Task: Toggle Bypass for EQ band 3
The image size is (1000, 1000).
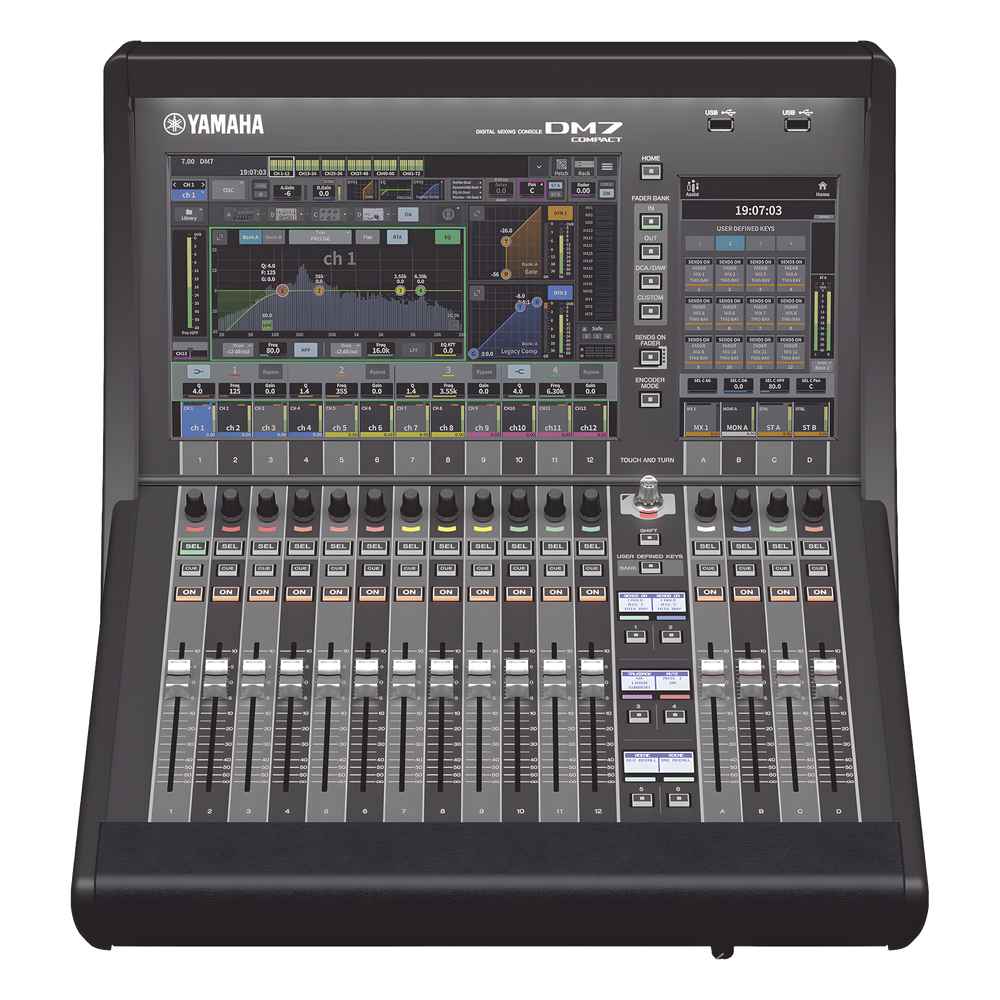Action: (x=484, y=372)
